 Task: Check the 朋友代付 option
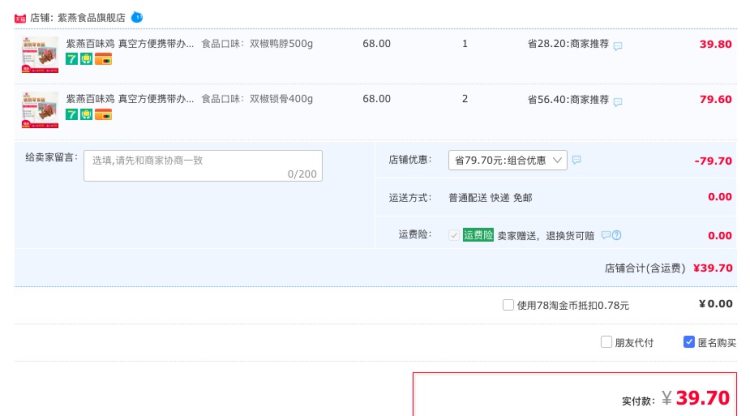606,342
